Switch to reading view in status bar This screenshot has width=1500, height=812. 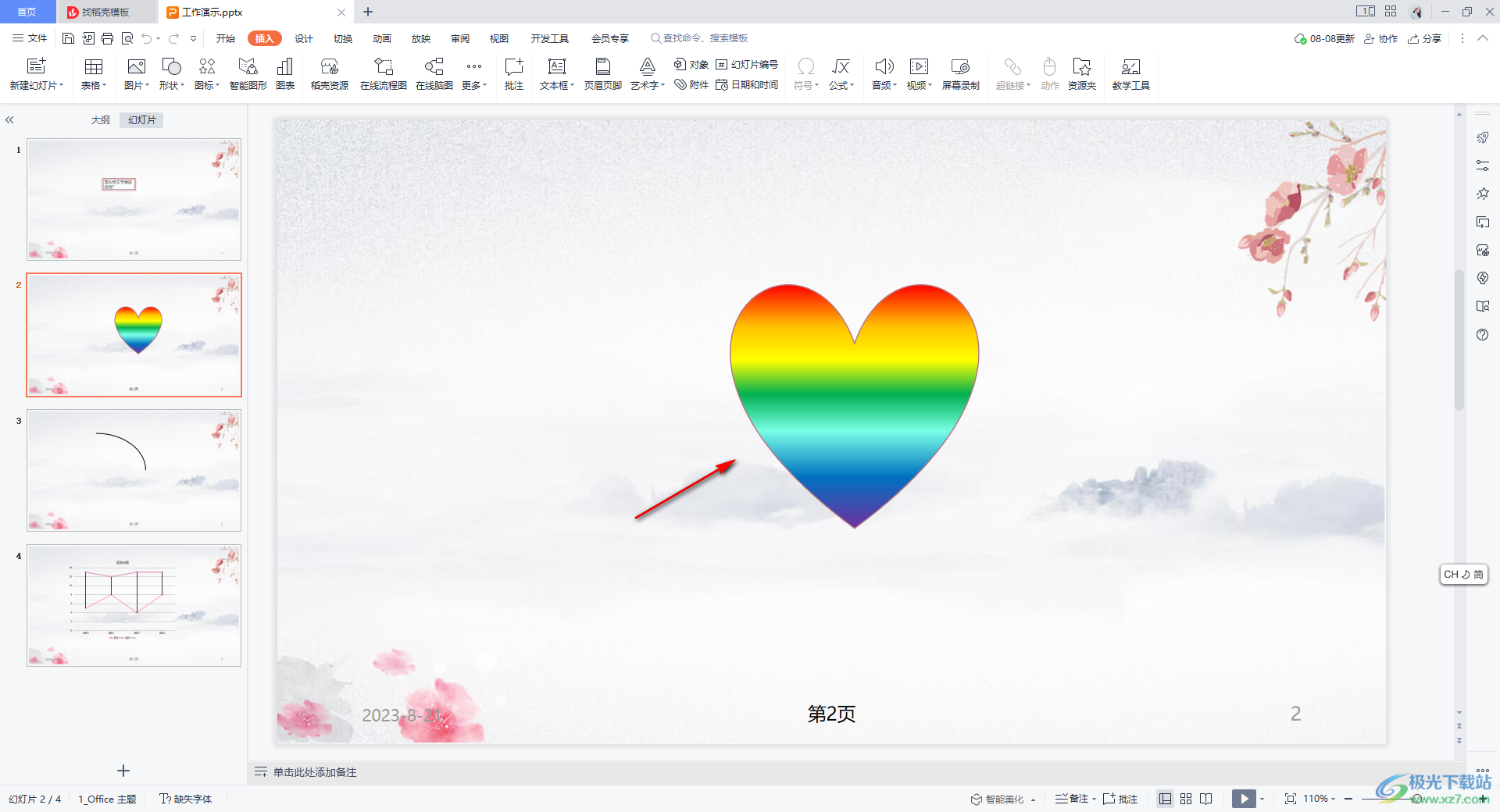1206,799
